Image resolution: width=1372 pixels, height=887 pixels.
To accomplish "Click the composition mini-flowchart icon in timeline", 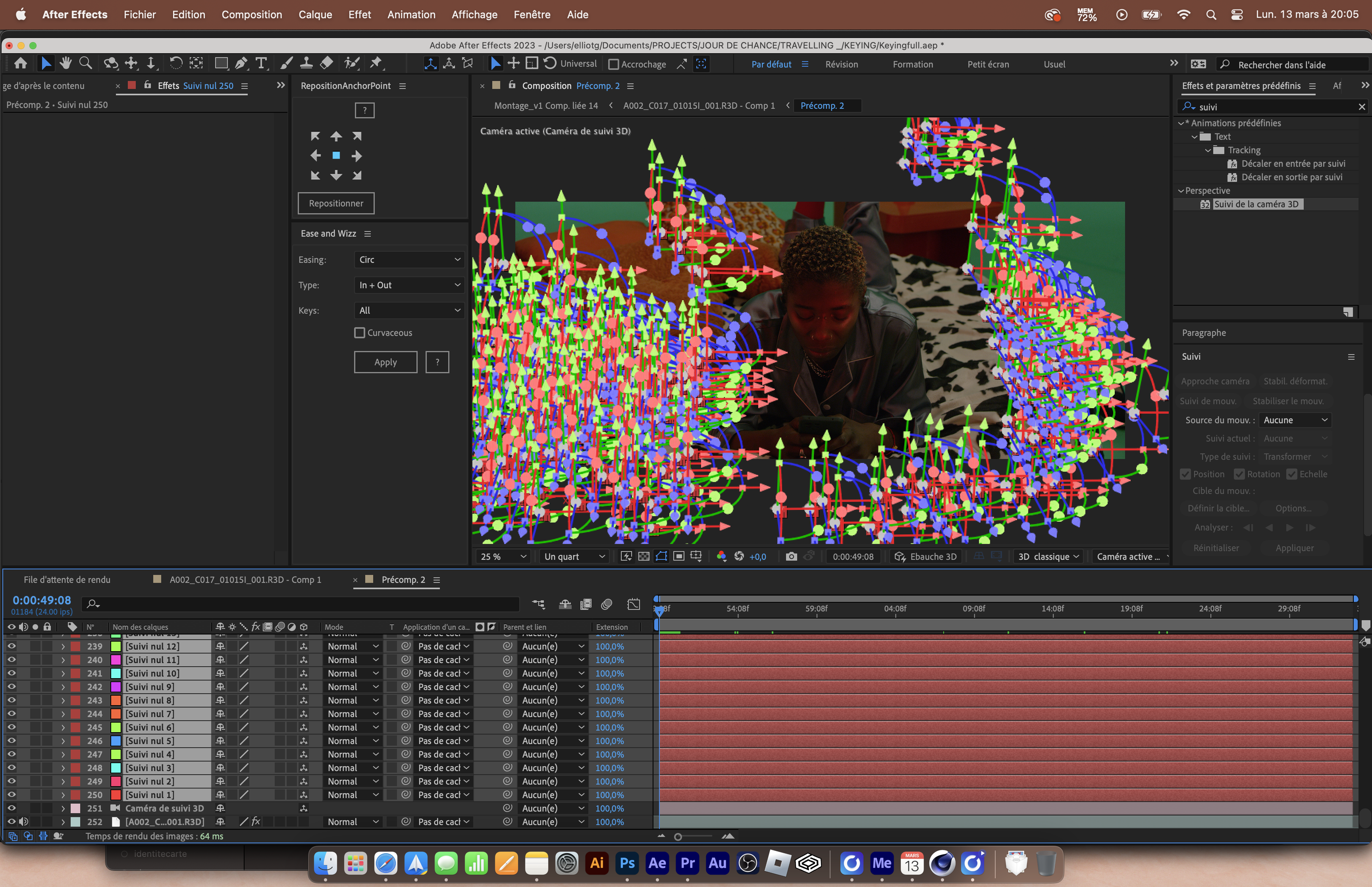I will [538, 604].
